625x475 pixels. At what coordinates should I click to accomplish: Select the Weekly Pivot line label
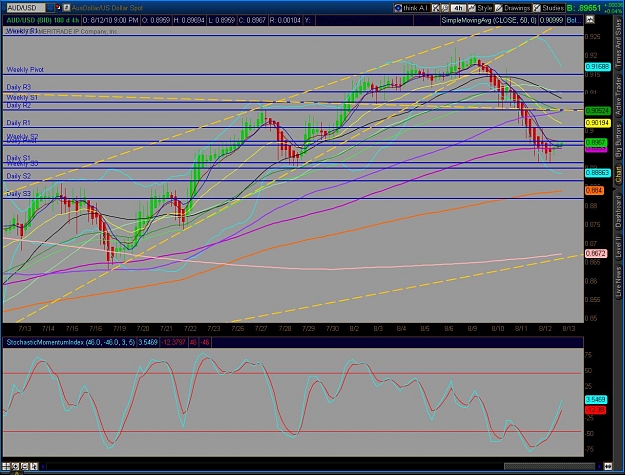pos(25,70)
